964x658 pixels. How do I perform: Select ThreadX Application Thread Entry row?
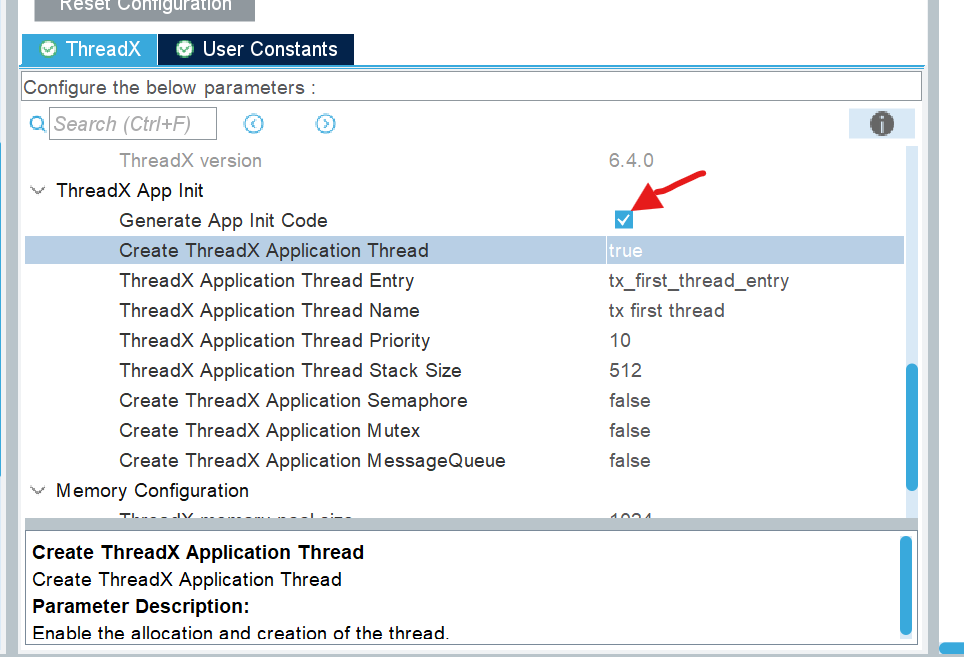click(x=464, y=280)
